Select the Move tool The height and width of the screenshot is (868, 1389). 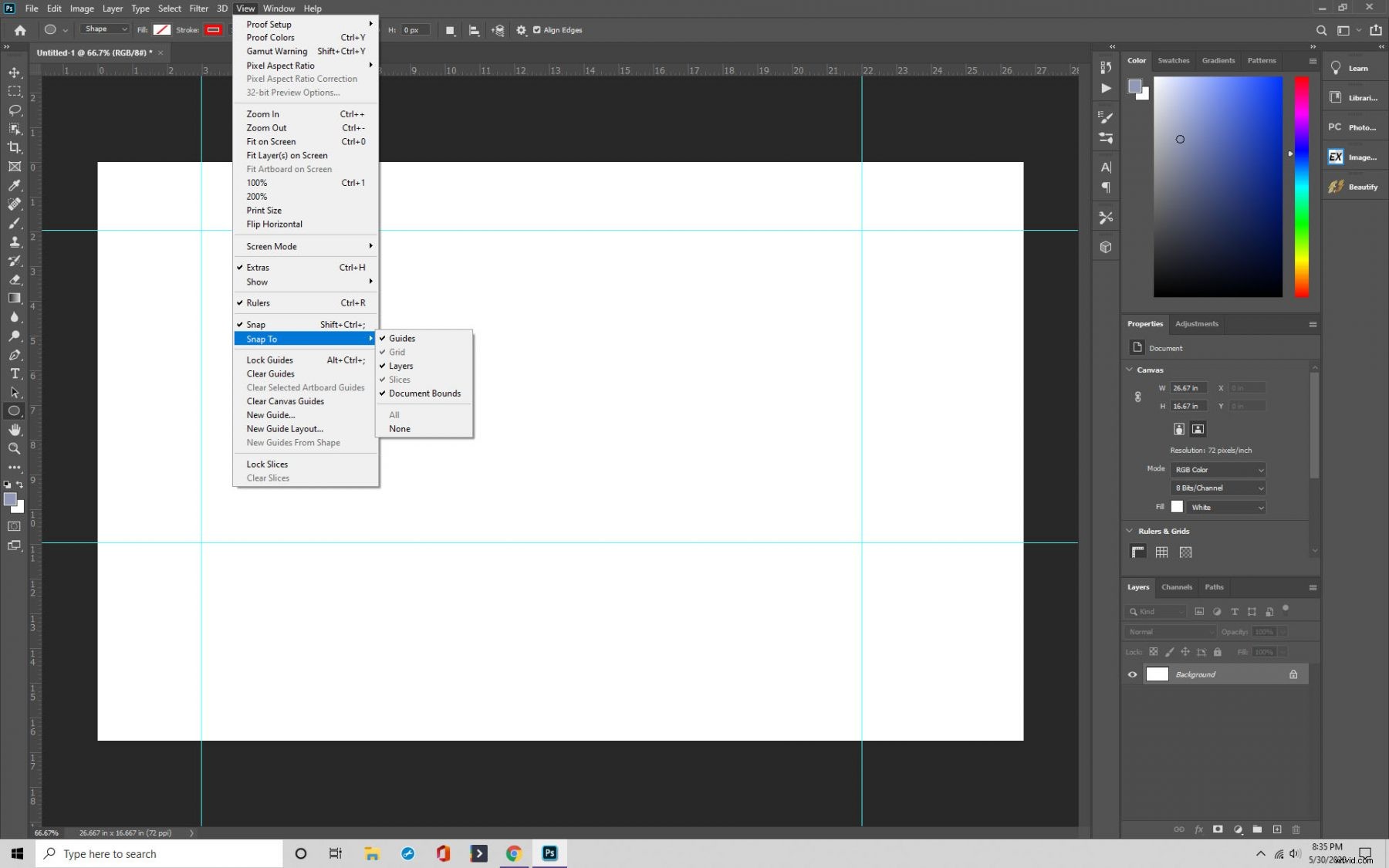pos(14,73)
